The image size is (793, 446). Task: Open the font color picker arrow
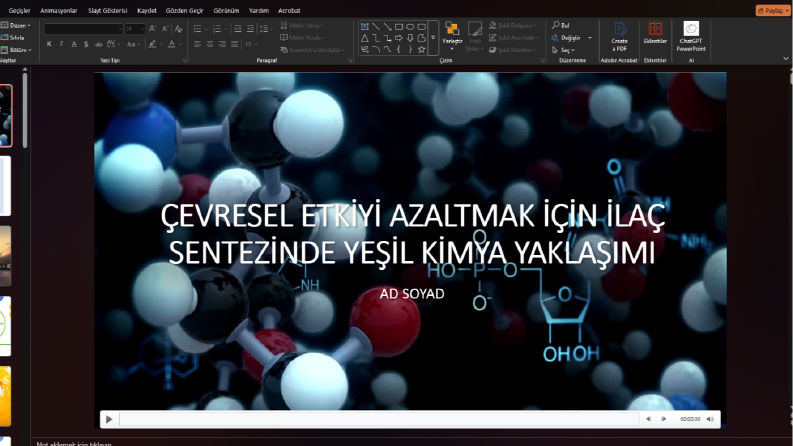coord(180,44)
